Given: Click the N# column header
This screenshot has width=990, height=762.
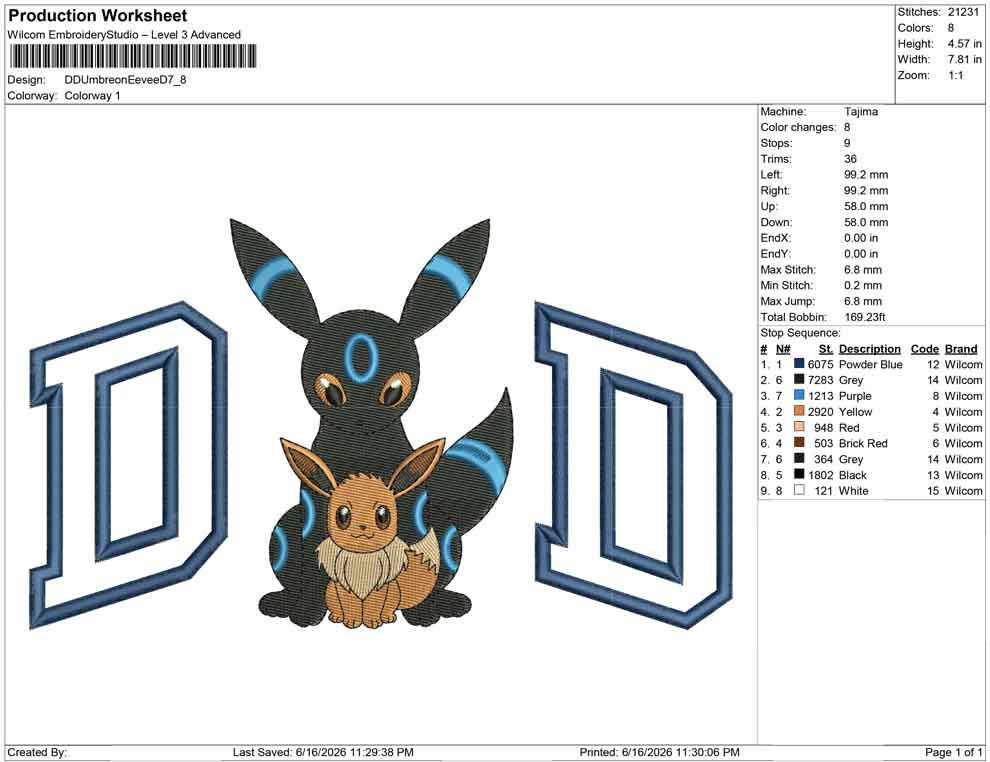Looking at the screenshot, I should click(x=783, y=349).
